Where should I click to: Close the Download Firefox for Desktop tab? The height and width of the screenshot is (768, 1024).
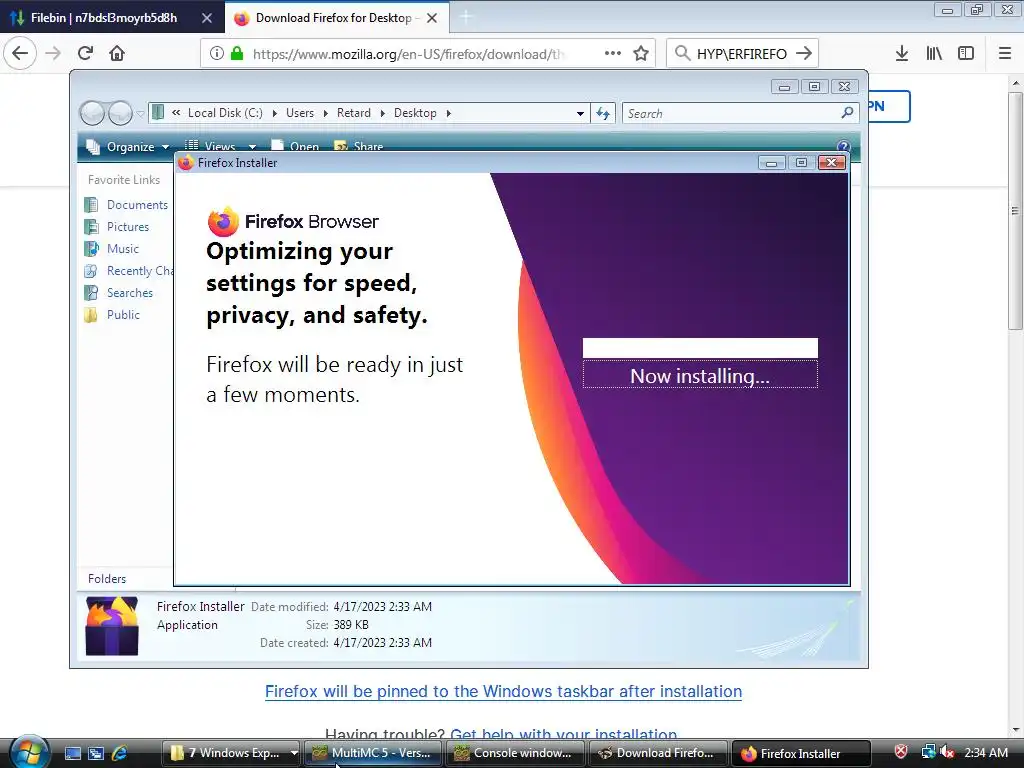pyautogui.click(x=432, y=18)
